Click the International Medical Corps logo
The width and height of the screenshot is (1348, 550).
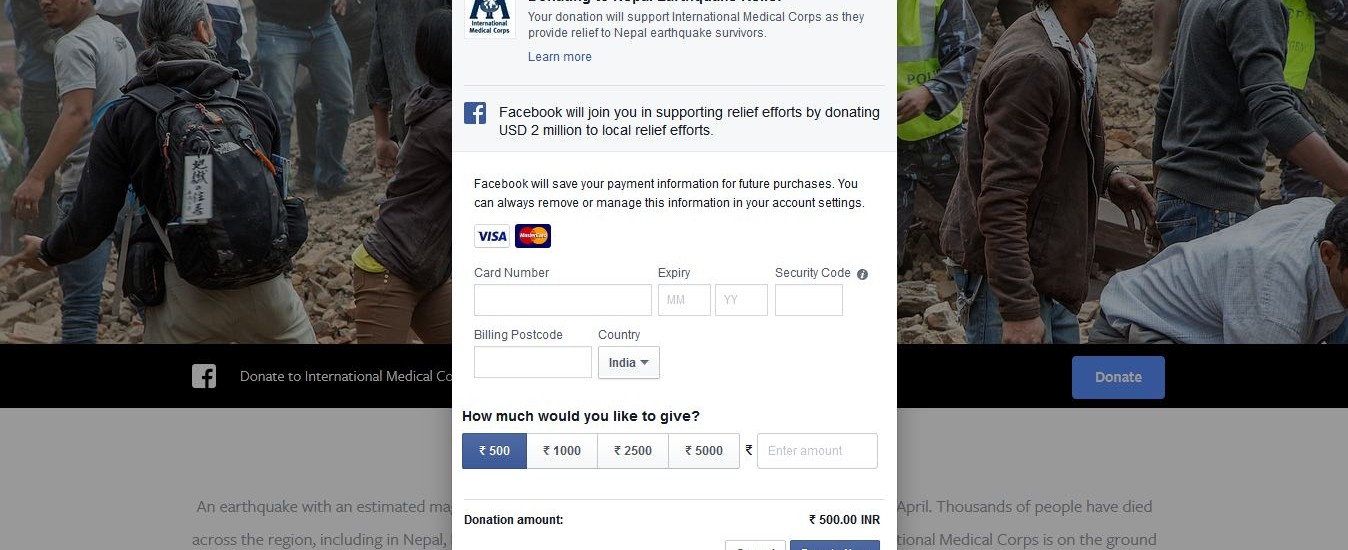click(490, 18)
